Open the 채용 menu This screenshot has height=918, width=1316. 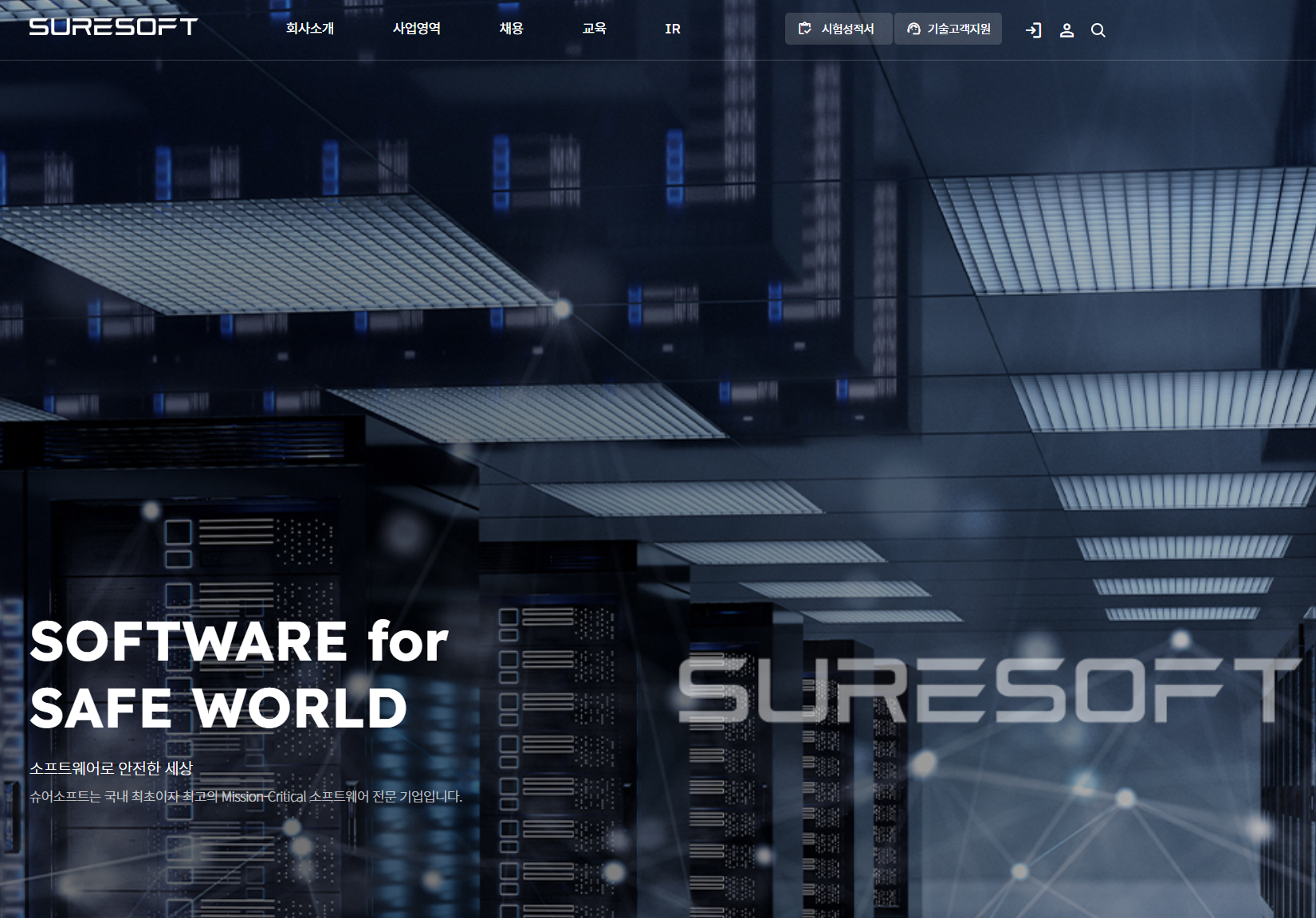coord(512,29)
